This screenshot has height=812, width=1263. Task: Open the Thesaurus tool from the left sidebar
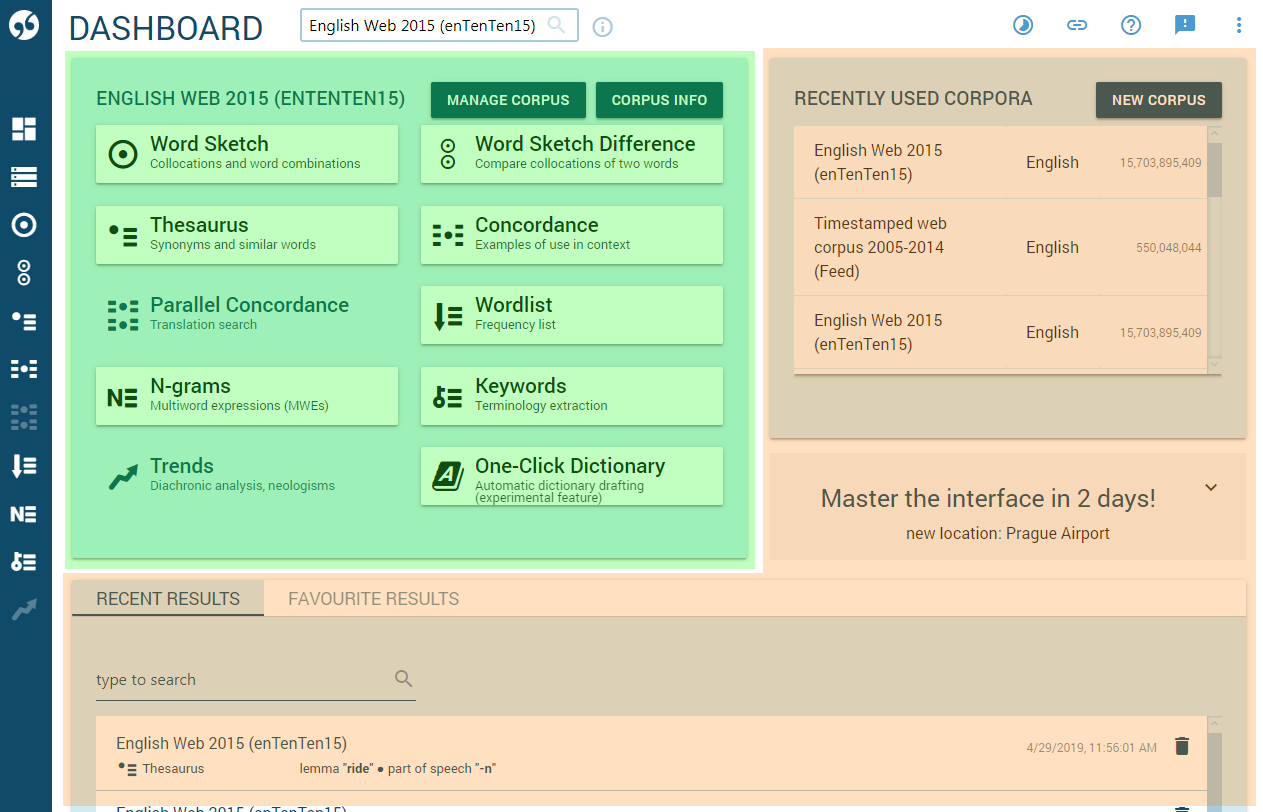point(24,321)
